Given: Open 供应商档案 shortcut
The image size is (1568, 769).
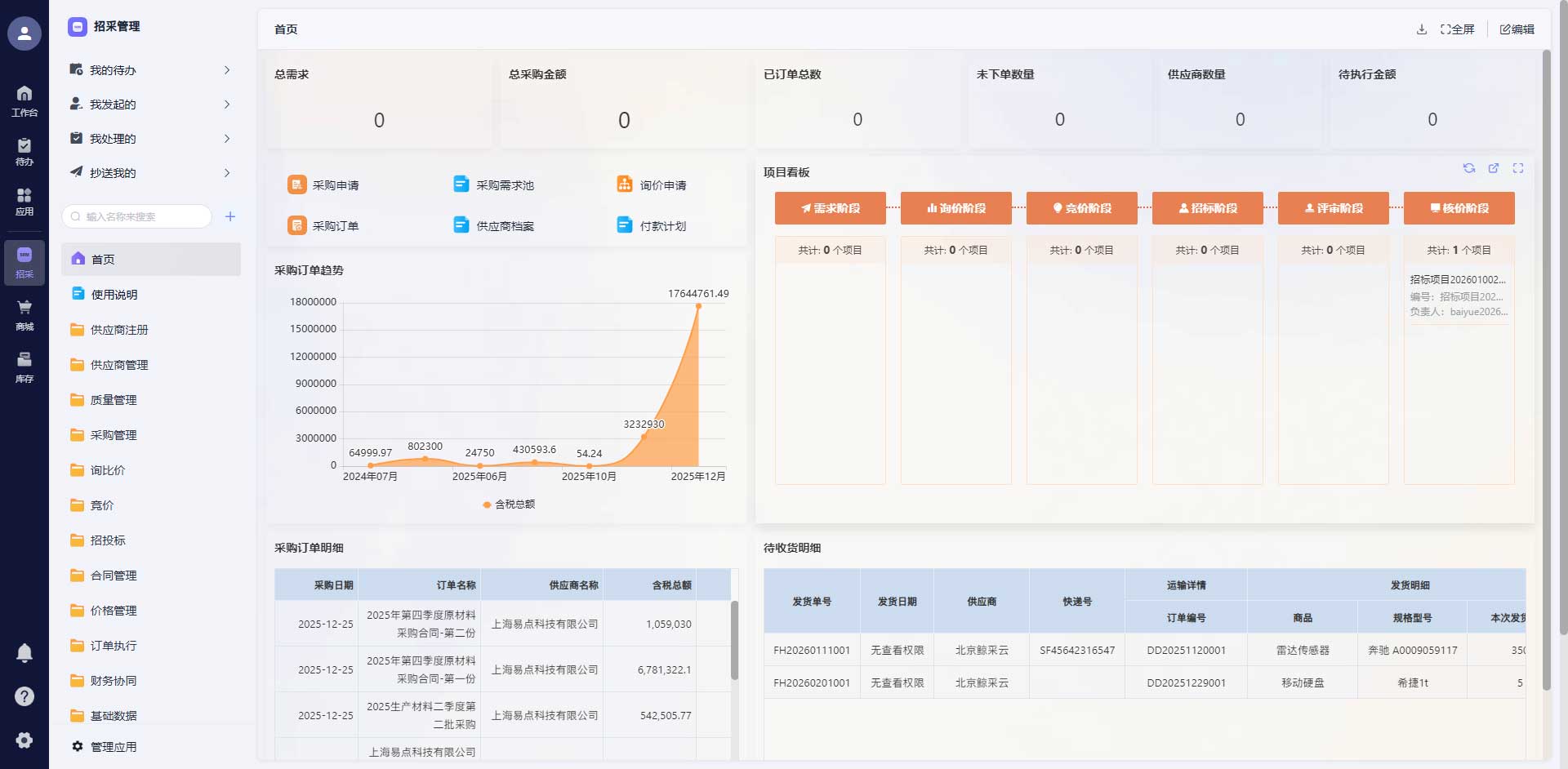Looking at the screenshot, I should [493, 225].
